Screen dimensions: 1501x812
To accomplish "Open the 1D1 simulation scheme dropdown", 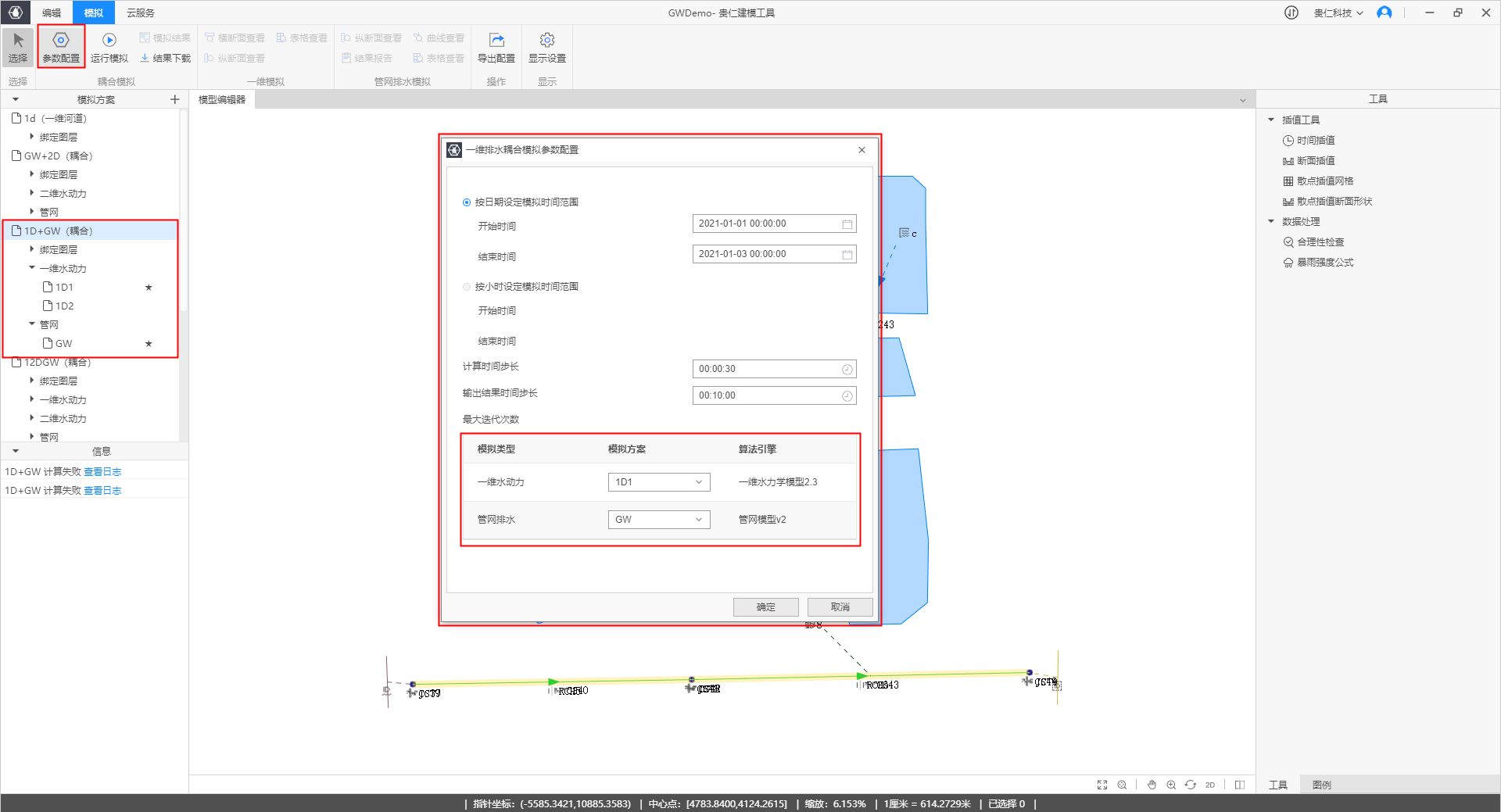I will 658,482.
